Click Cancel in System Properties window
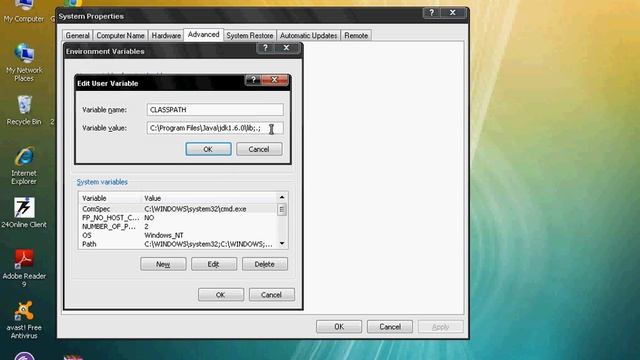Screen dimensions: 640x360 point(390,327)
